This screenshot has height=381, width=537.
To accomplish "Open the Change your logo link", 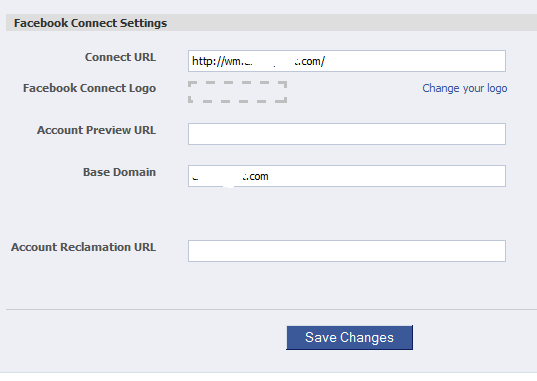I will 464,88.
